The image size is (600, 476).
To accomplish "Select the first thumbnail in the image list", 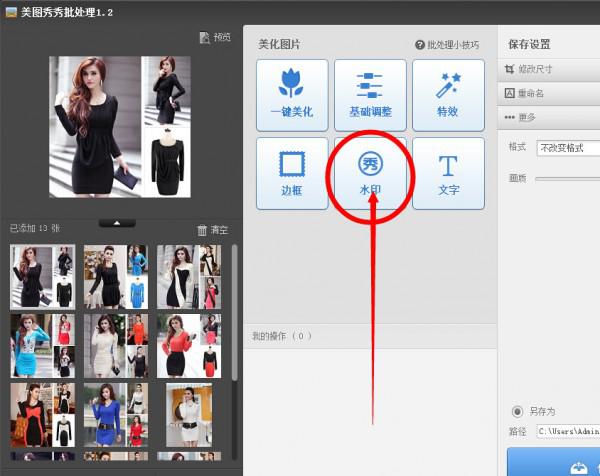I will click(42, 276).
